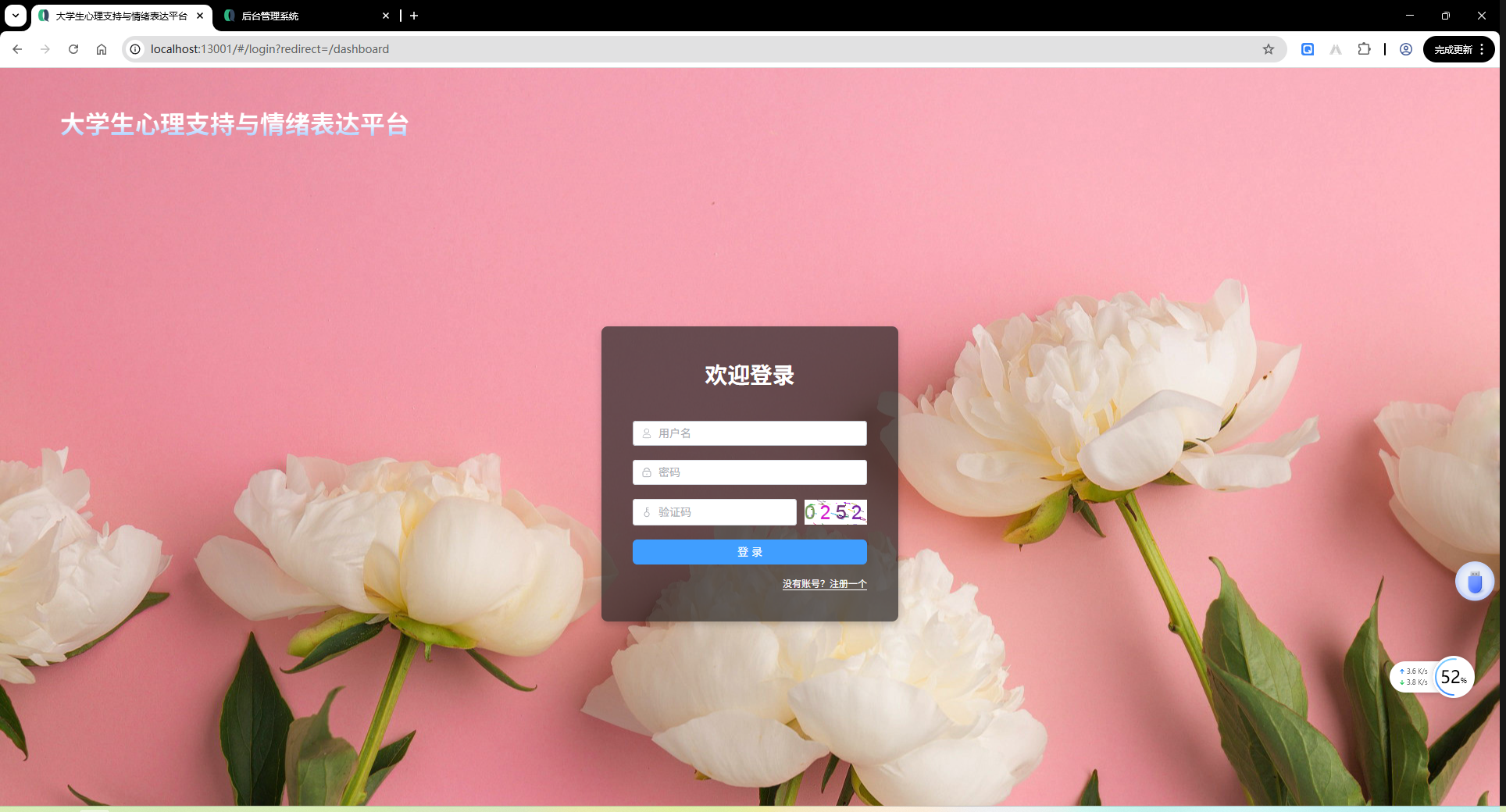Viewport: 1506px width, 812px height.
Task: Refresh the 0252 captcha image
Action: (x=835, y=512)
